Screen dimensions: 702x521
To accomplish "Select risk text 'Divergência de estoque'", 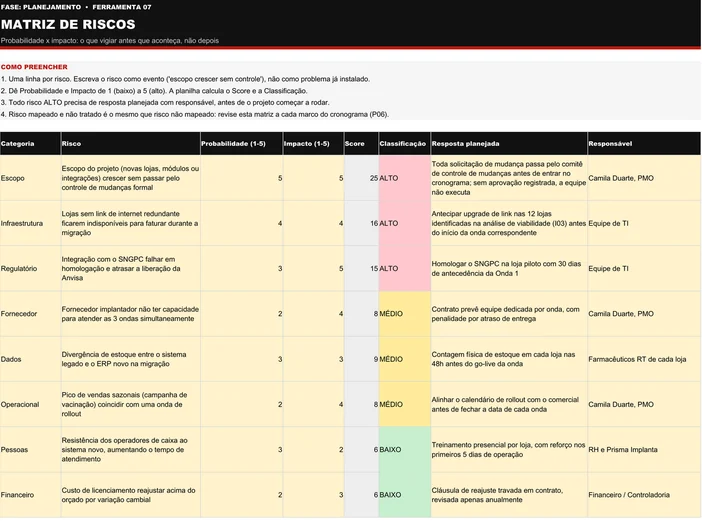I will [x=124, y=359].
